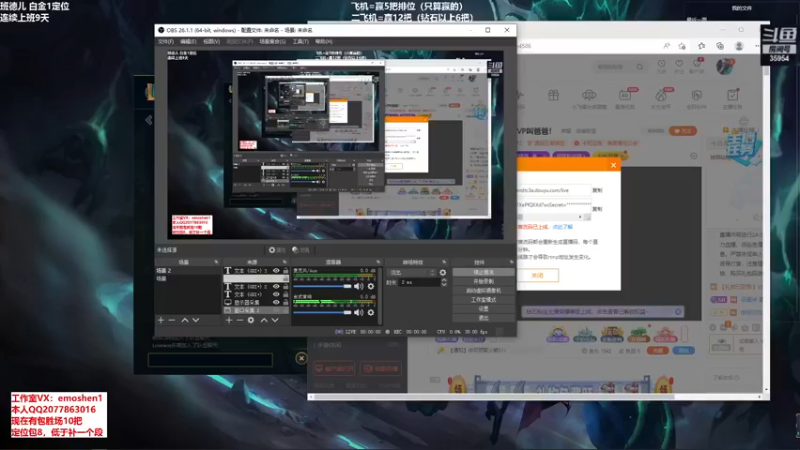
Task: Start the virtual camera in OBS
Action: (483, 291)
